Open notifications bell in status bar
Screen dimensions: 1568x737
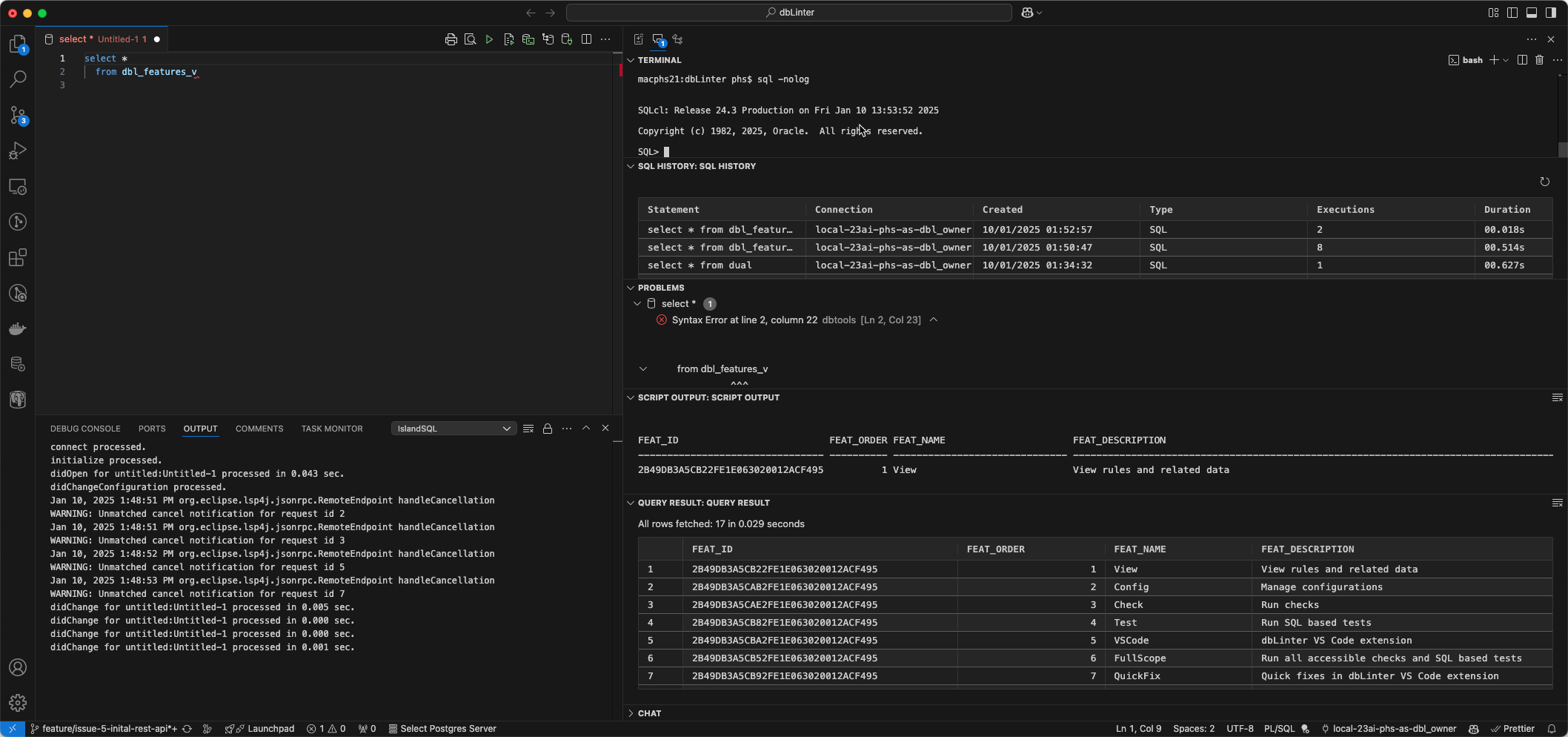(x=1551, y=729)
